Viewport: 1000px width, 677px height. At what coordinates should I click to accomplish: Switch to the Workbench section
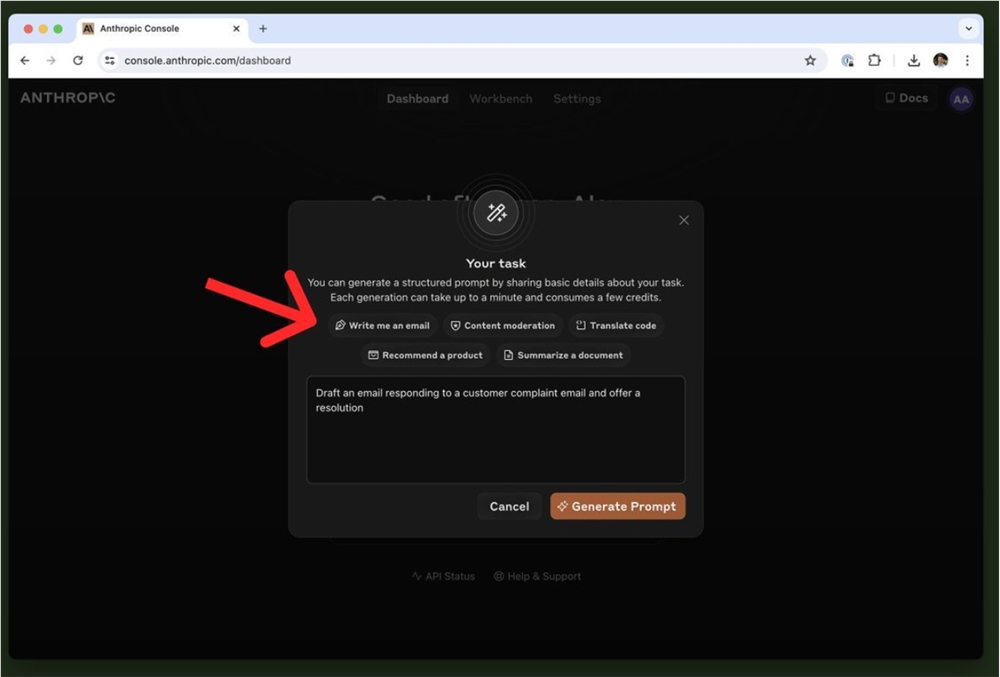(500, 98)
